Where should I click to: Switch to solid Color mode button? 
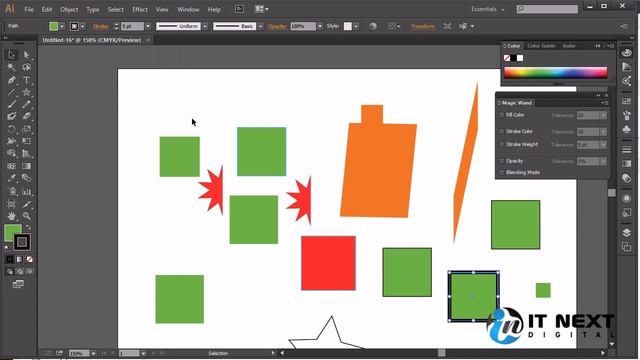(10, 259)
